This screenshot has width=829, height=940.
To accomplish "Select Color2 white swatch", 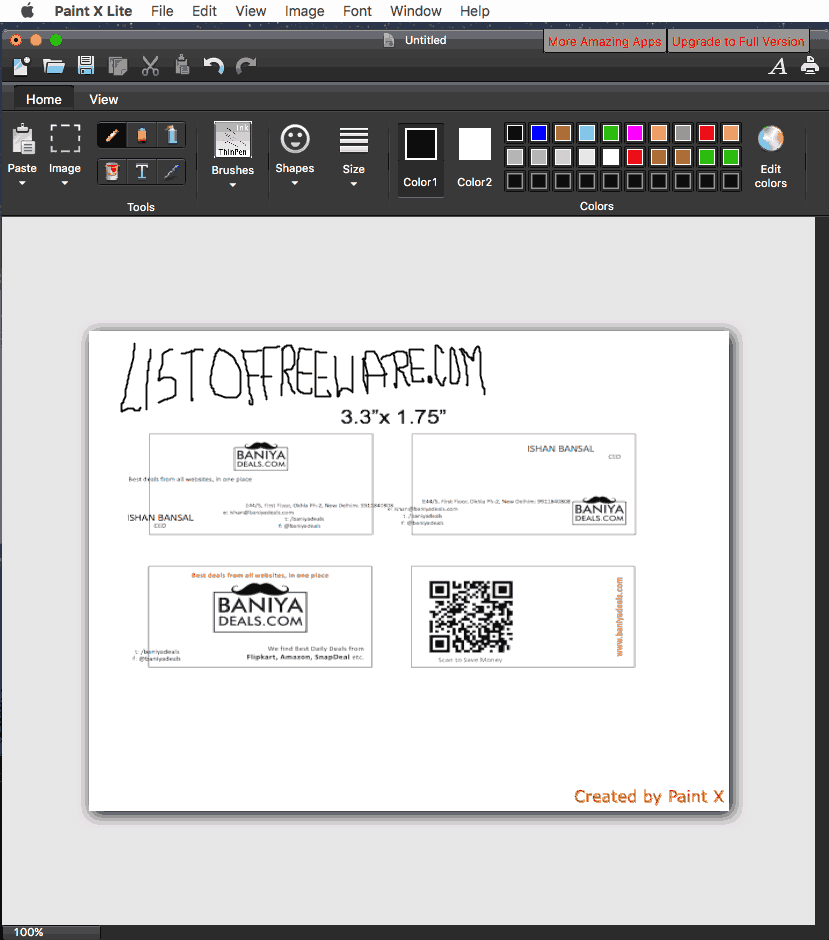I will point(475,144).
